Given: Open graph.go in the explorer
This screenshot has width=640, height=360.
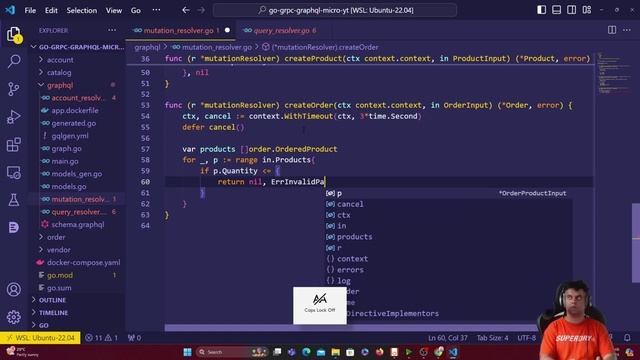Looking at the screenshot, I should point(66,149).
